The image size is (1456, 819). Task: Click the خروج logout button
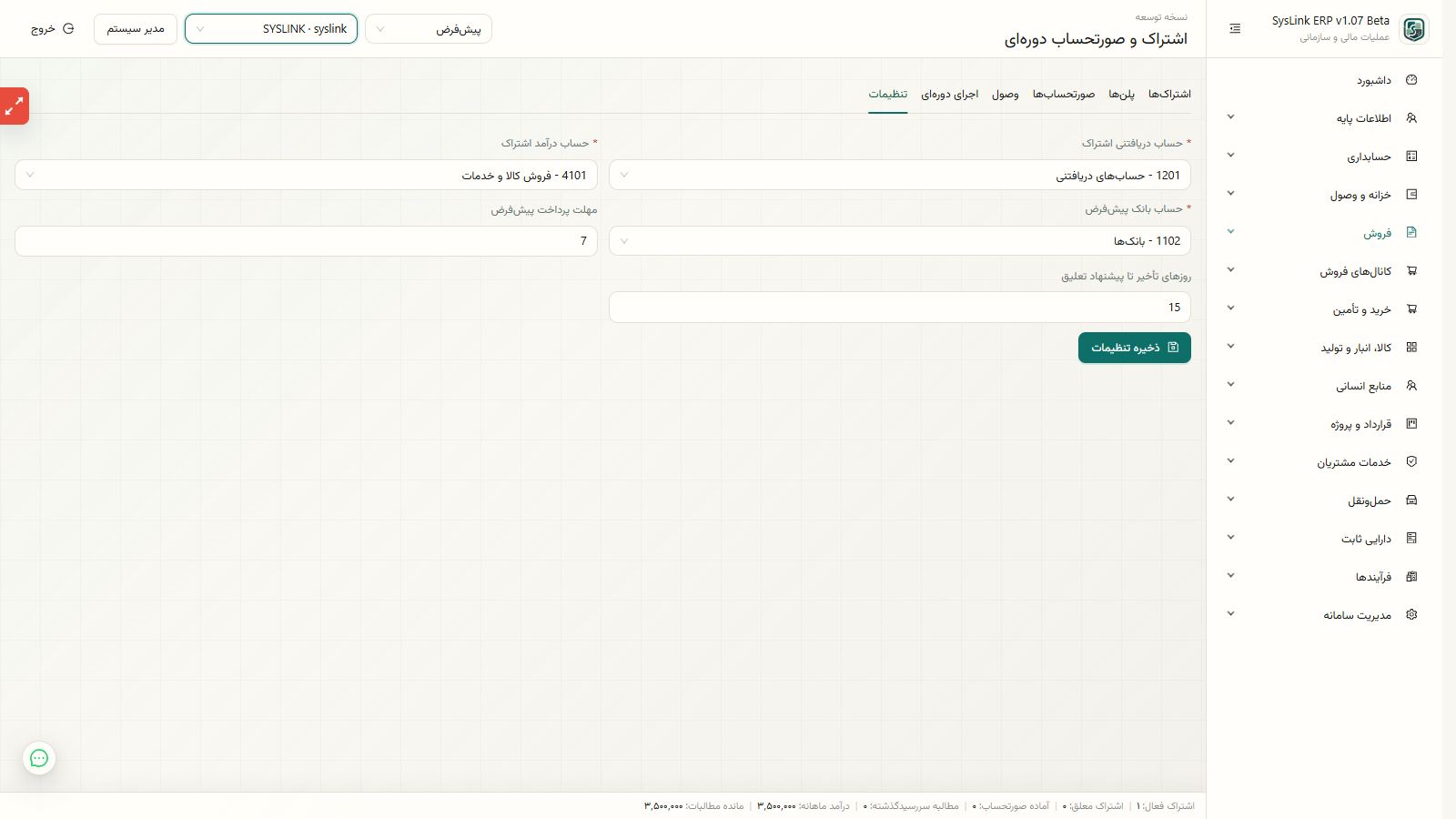click(x=53, y=29)
